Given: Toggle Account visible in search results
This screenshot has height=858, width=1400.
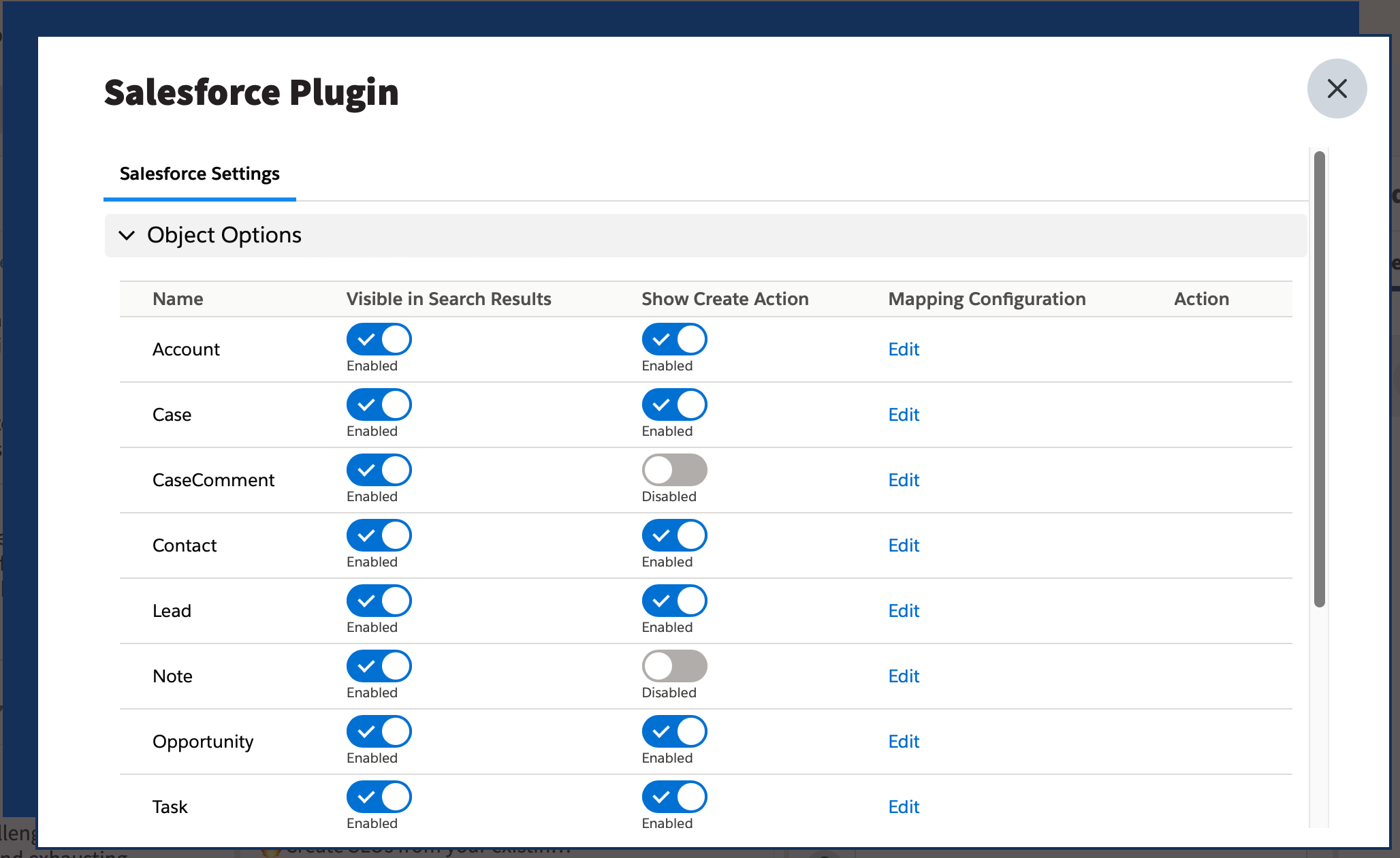Looking at the screenshot, I should coord(379,339).
